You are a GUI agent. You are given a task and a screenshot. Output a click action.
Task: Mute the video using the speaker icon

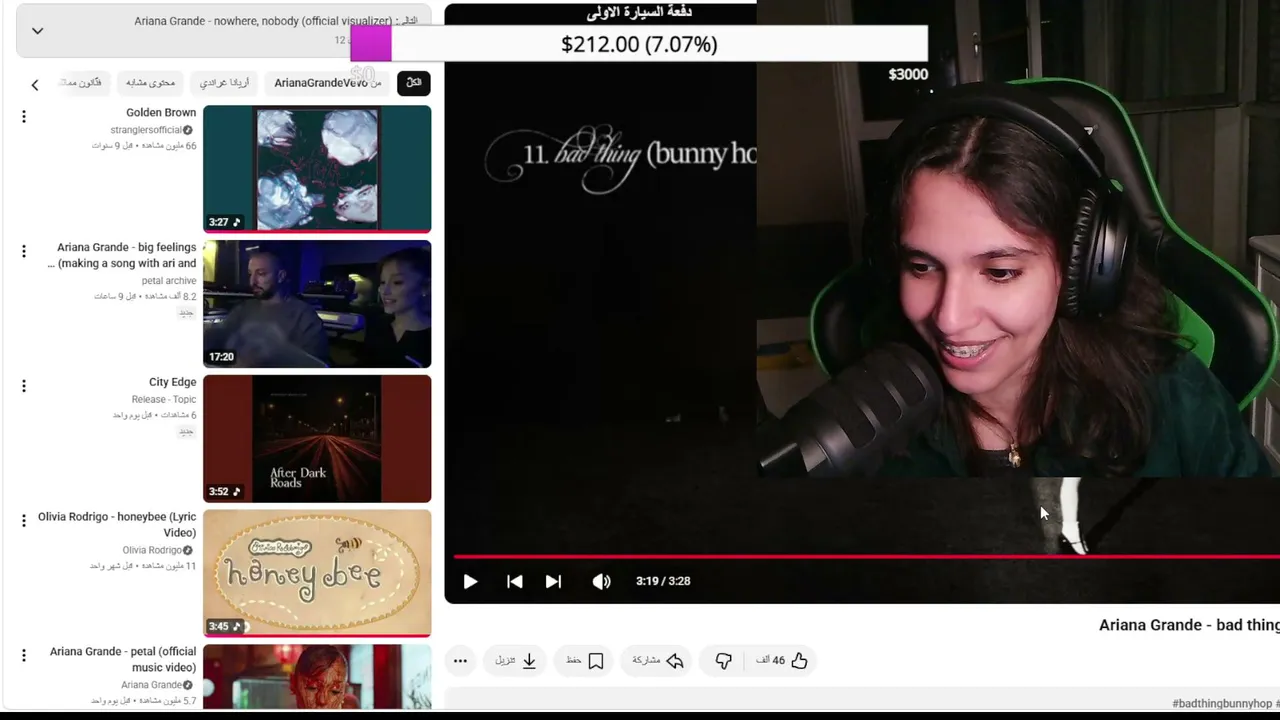(601, 581)
